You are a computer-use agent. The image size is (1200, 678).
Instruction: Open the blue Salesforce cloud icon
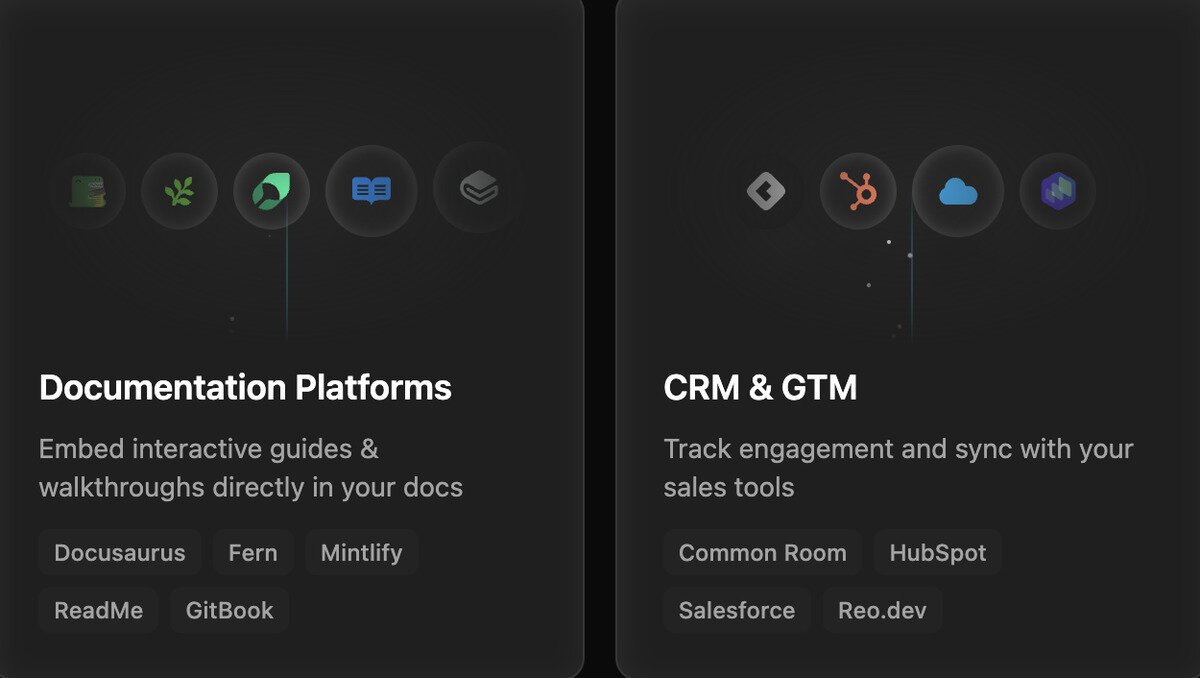[958, 190]
